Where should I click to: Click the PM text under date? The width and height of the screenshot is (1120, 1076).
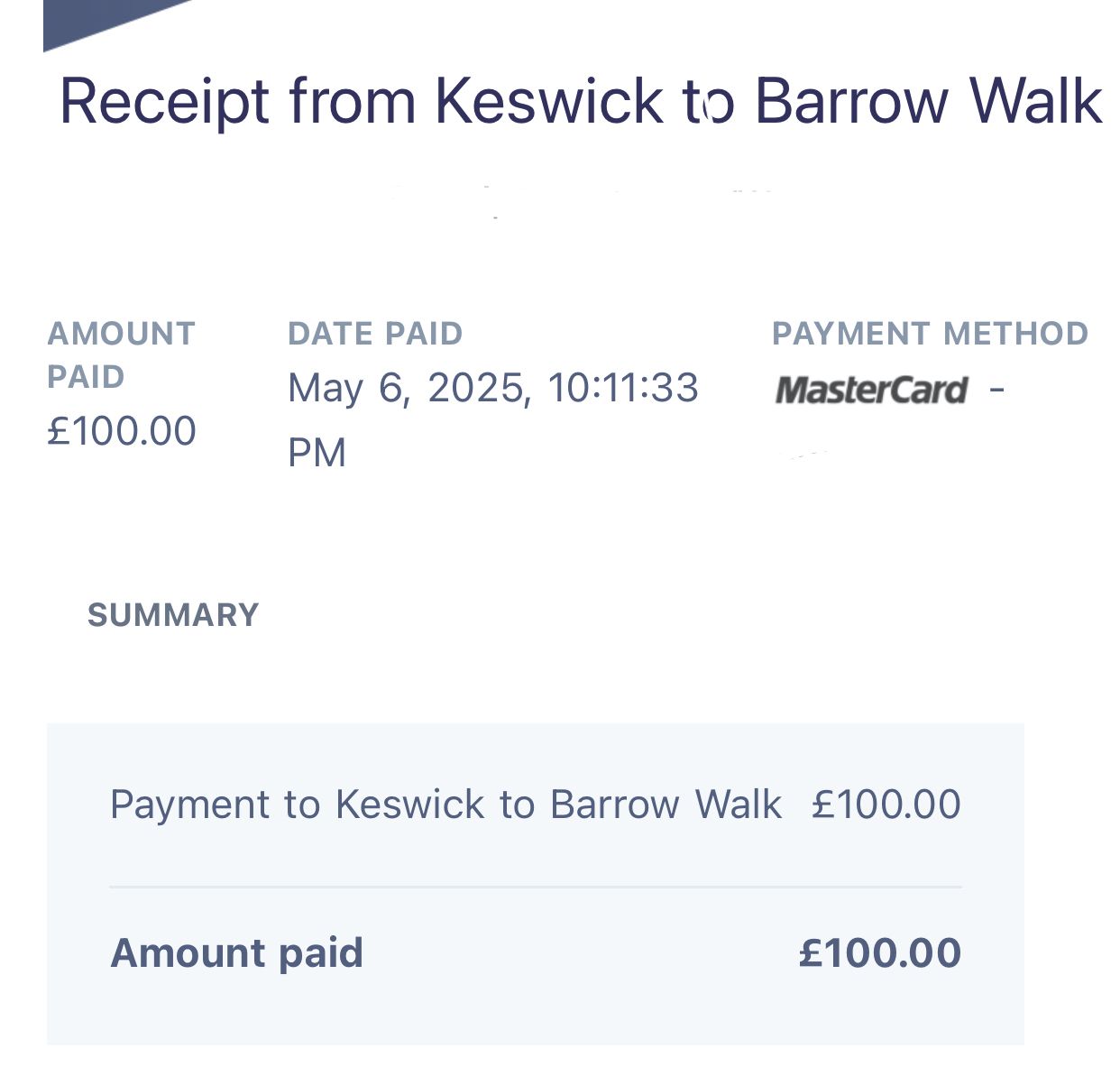317,453
